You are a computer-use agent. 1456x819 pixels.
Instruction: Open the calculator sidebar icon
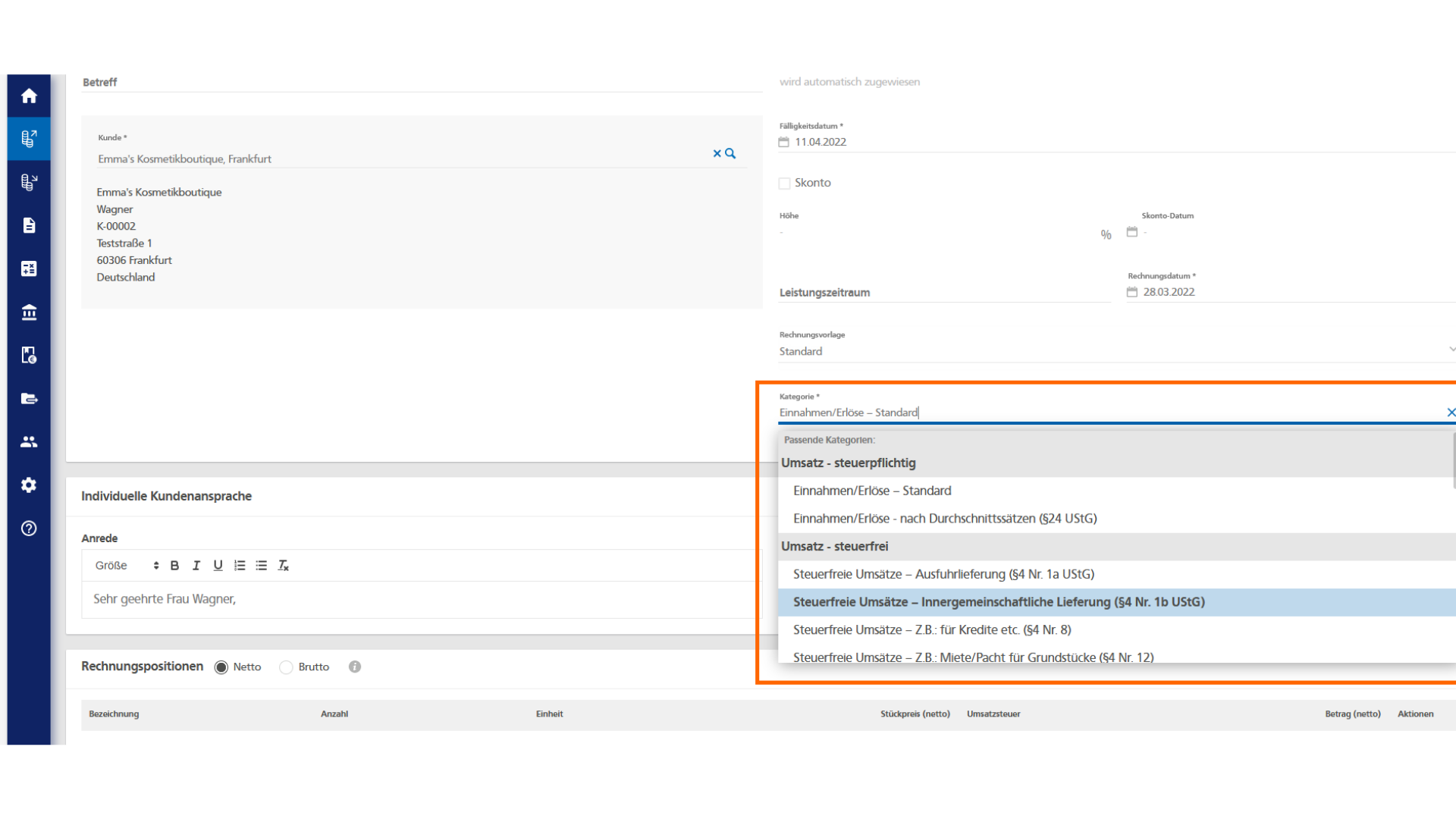tap(29, 268)
